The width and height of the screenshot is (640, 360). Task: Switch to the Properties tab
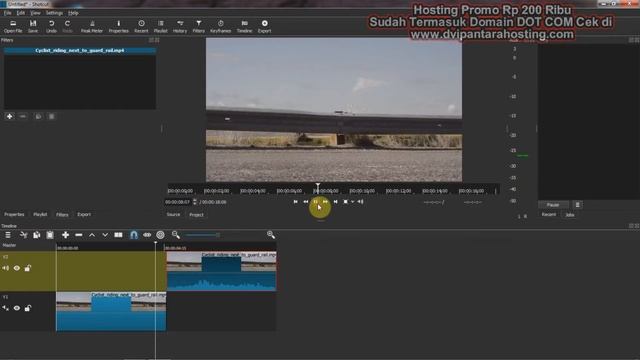coord(14,214)
